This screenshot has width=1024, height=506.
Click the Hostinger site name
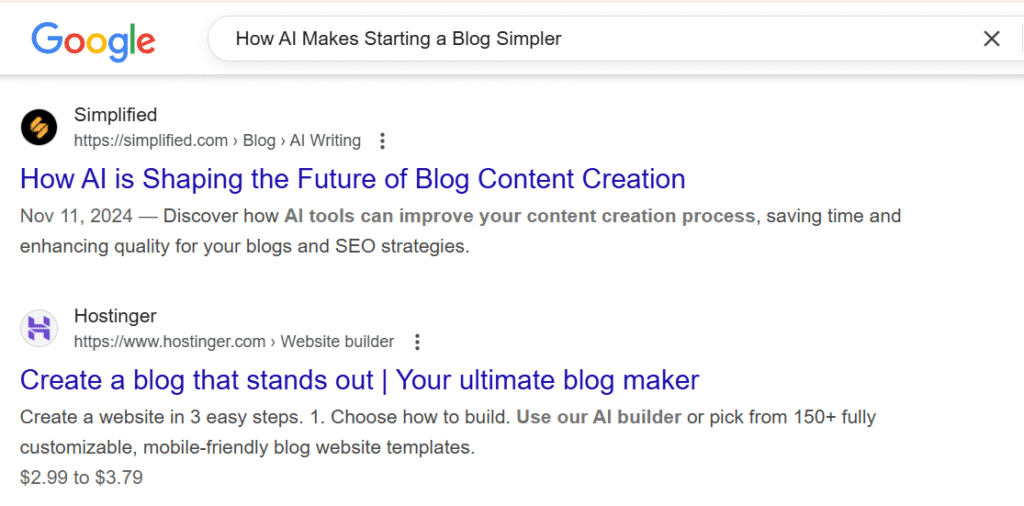tap(115, 316)
